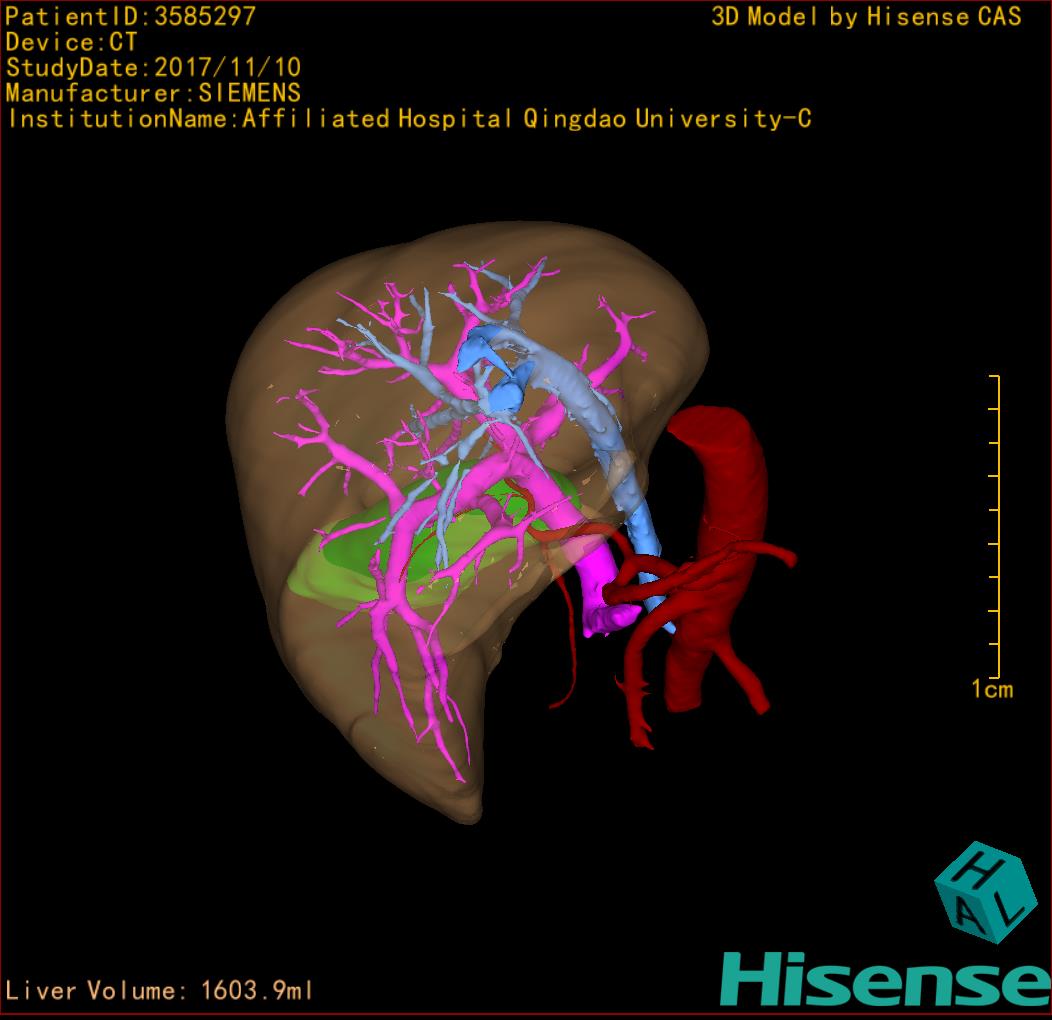Click the 3D Model by Hisense CAS text
The image size is (1052, 1020).
pos(866,16)
